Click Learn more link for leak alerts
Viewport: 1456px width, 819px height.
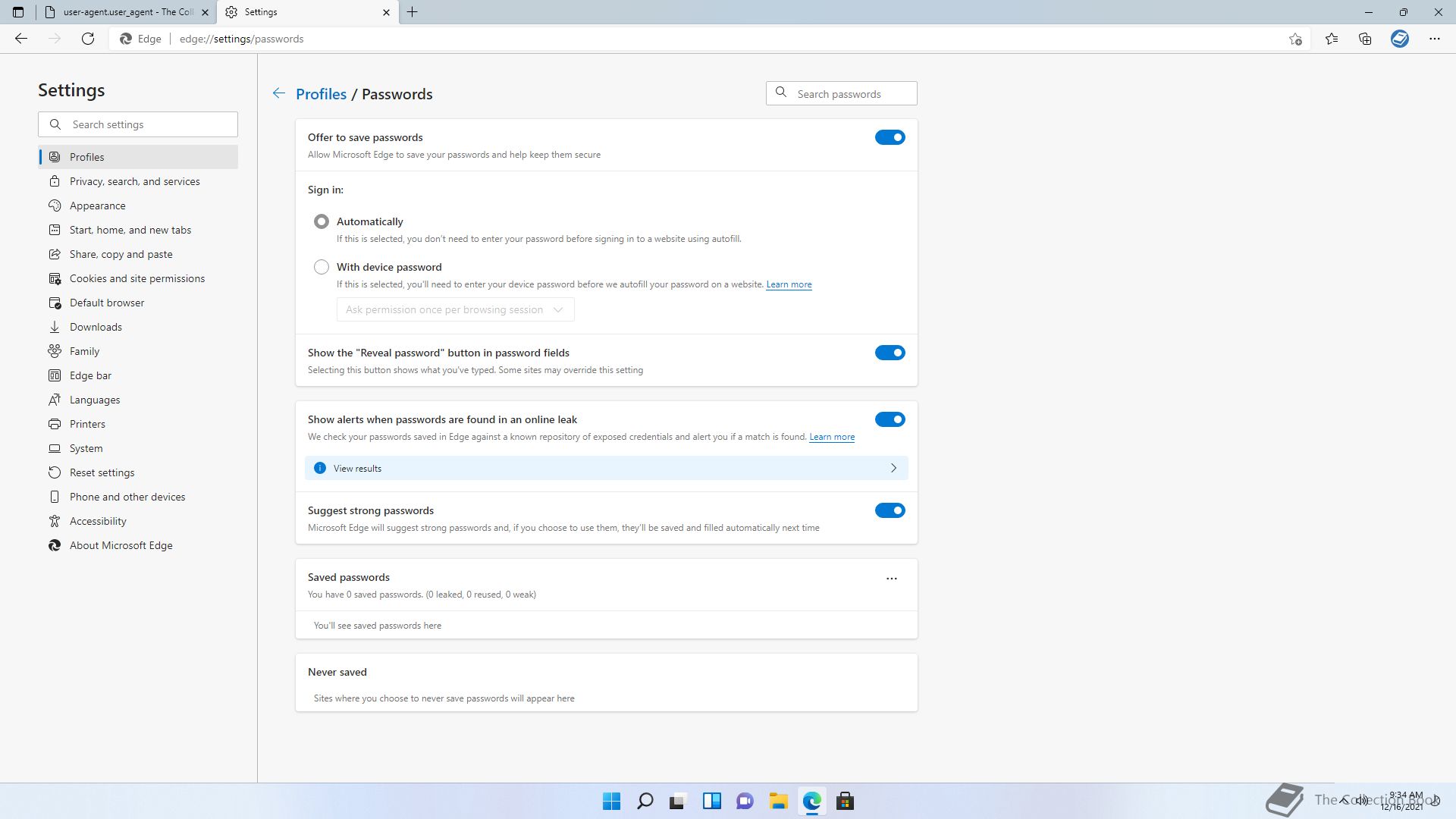(x=832, y=437)
